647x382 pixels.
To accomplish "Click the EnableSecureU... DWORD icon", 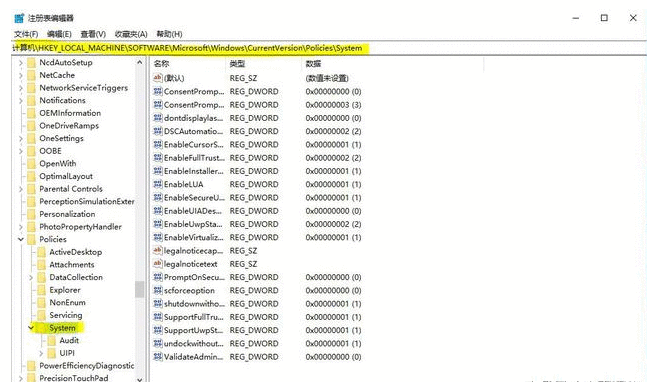I will pyautogui.click(x=157, y=197).
